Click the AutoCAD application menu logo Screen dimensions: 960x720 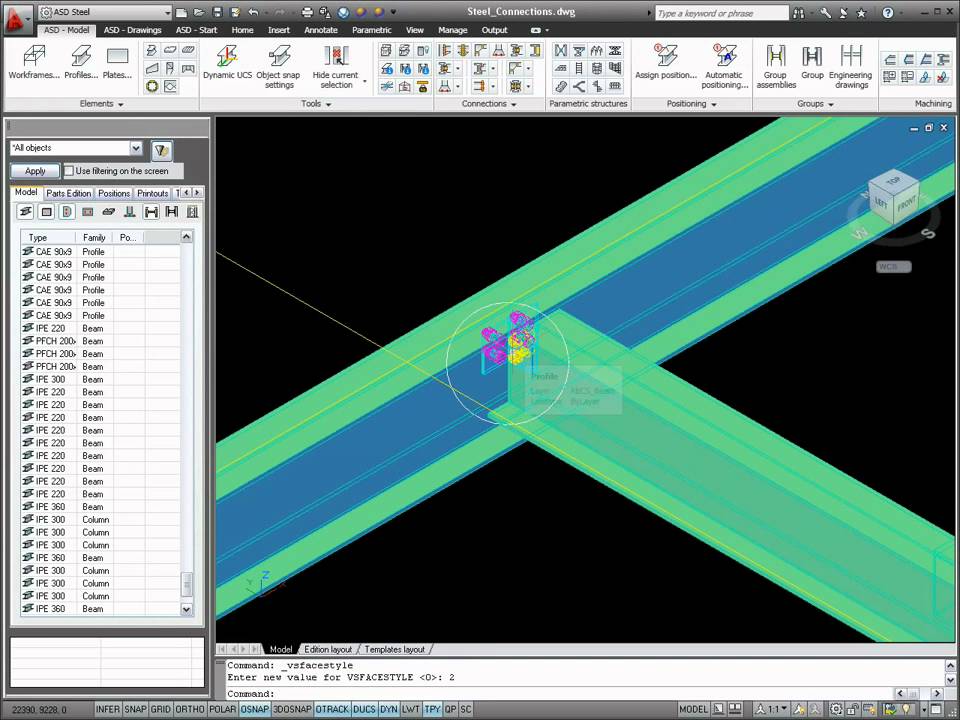[17, 18]
